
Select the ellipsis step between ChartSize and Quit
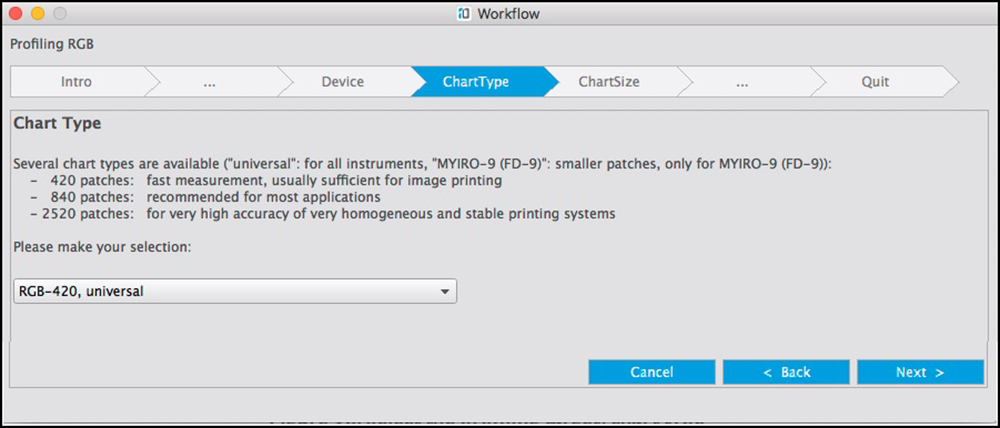[742, 82]
